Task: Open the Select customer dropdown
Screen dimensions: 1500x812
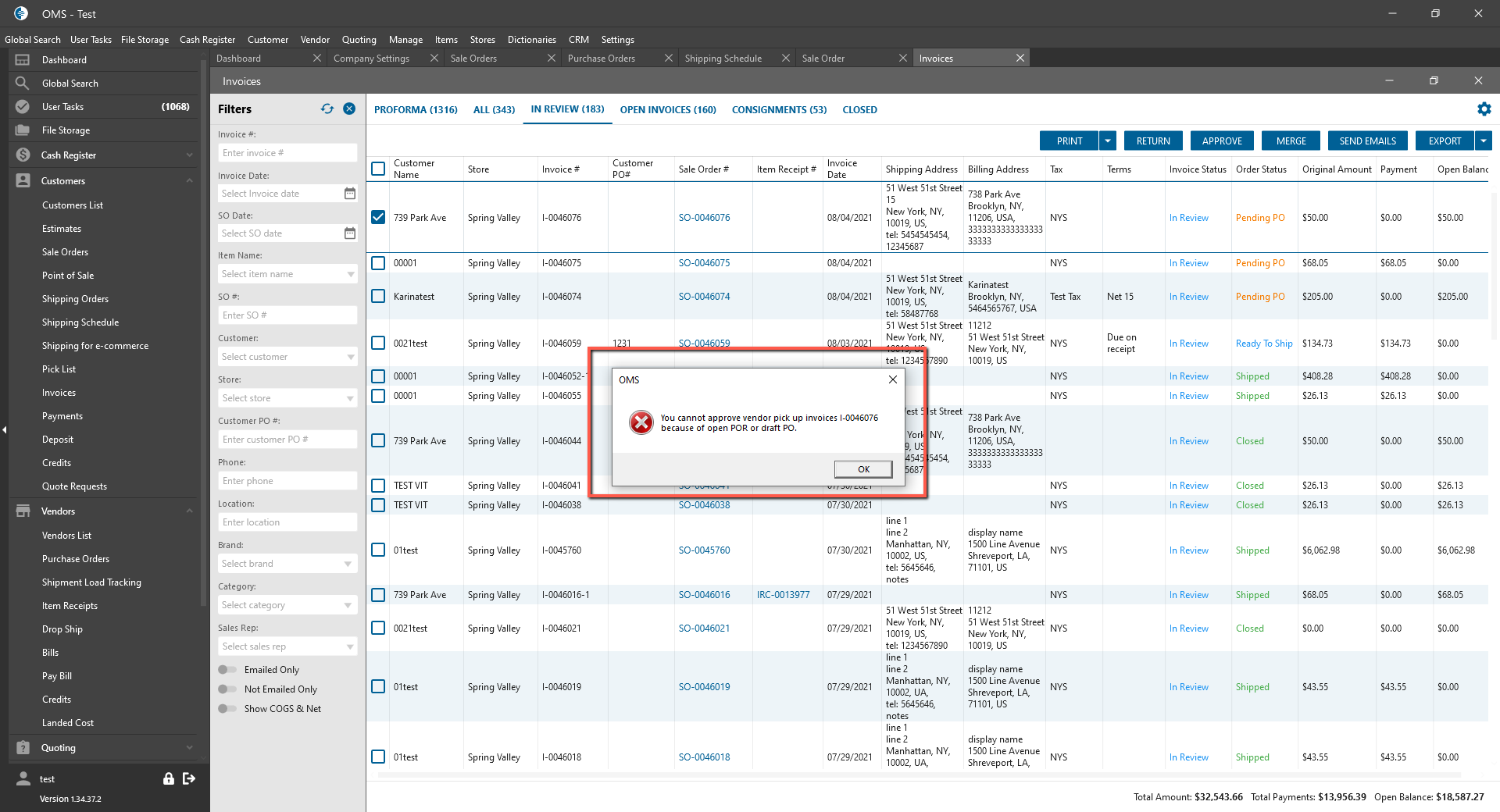Action: tap(287, 357)
